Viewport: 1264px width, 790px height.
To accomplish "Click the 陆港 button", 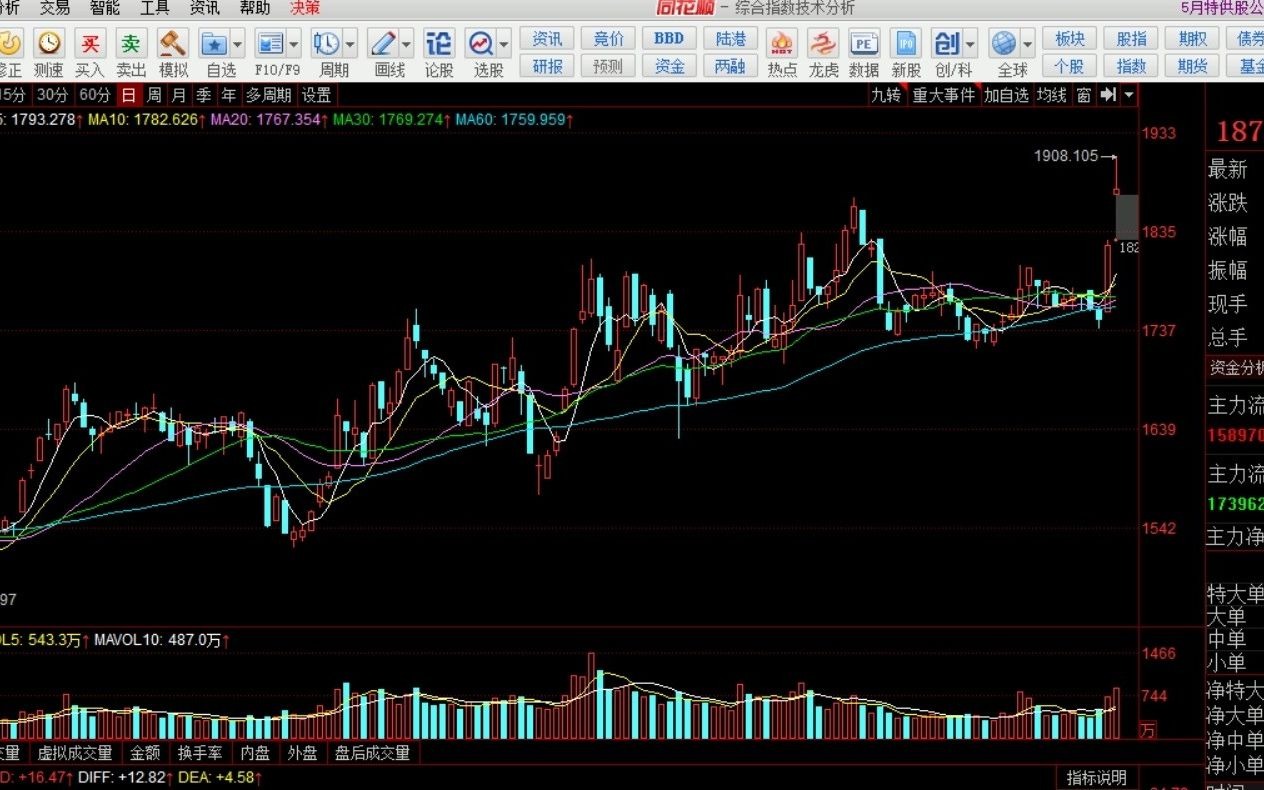I will 731,39.
